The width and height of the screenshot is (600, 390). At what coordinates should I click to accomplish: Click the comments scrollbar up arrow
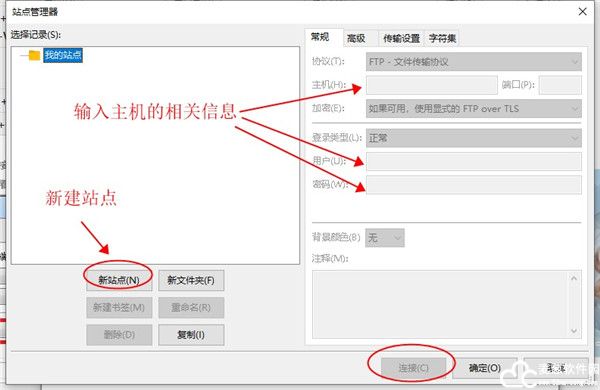pyautogui.click(x=574, y=278)
